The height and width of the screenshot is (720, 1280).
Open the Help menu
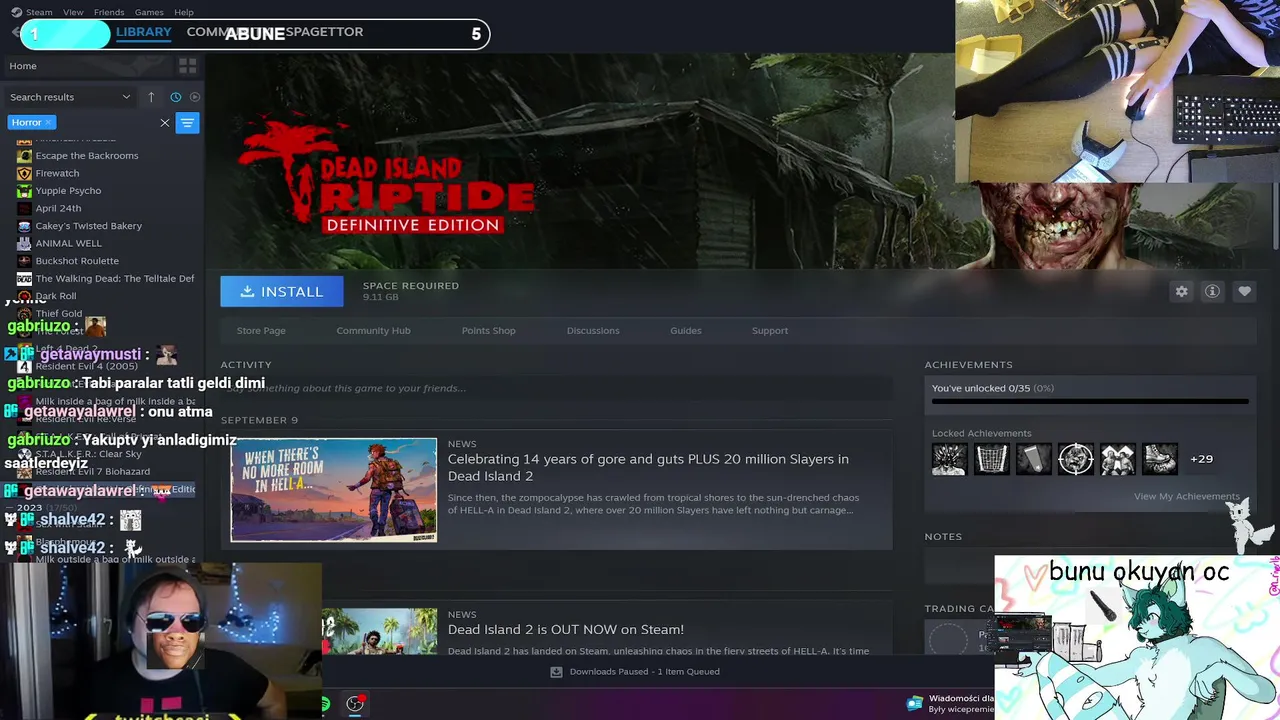pyautogui.click(x=184, y=12)
